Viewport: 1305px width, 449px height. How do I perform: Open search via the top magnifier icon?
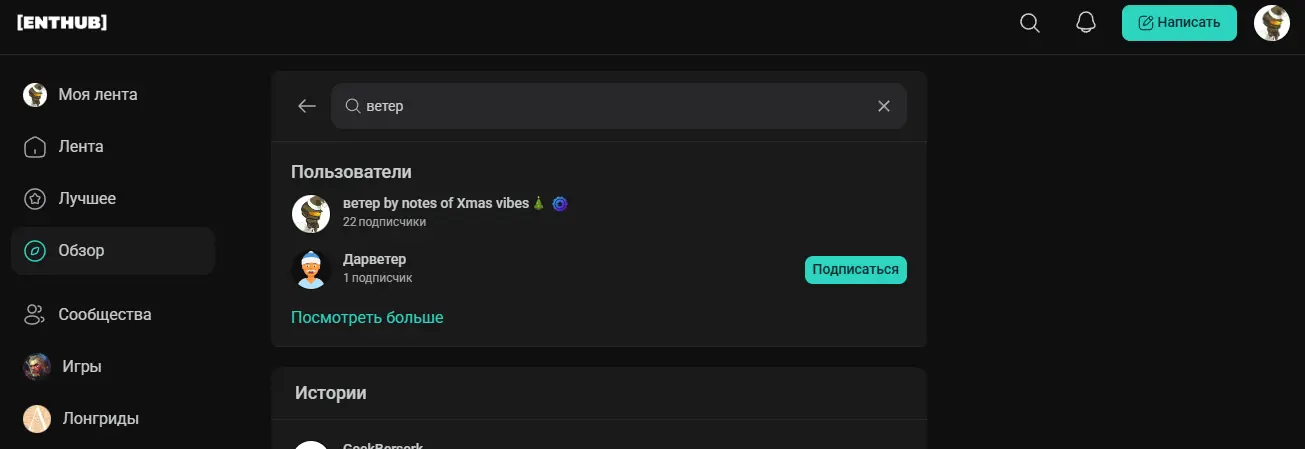1030,23
